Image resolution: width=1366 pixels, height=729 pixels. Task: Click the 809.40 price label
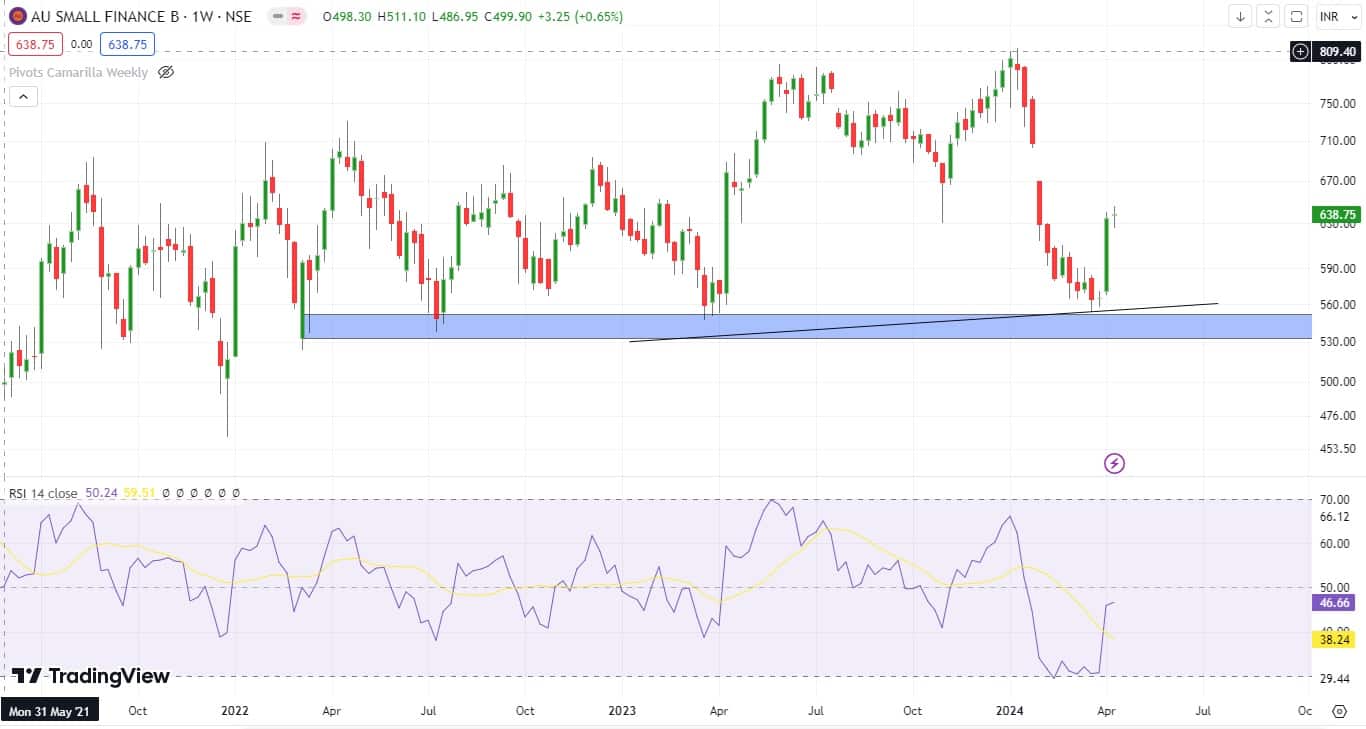tap(1336, 51)
